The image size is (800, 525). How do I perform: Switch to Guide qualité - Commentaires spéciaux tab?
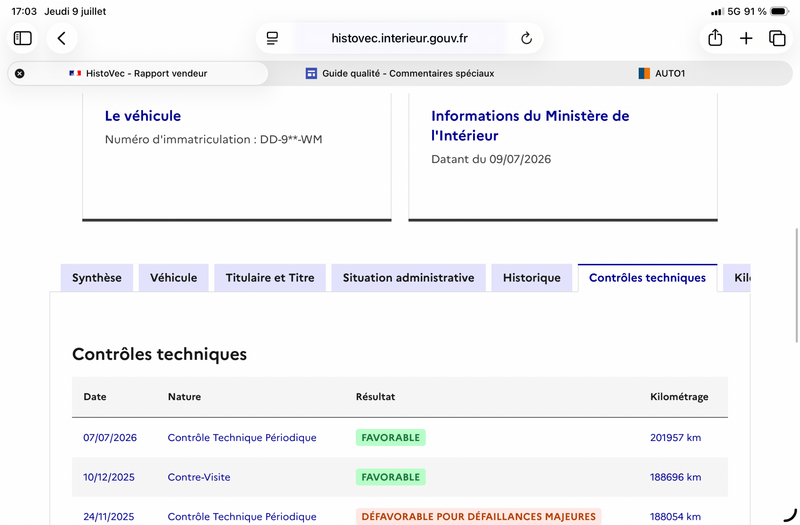coord(399,73)
